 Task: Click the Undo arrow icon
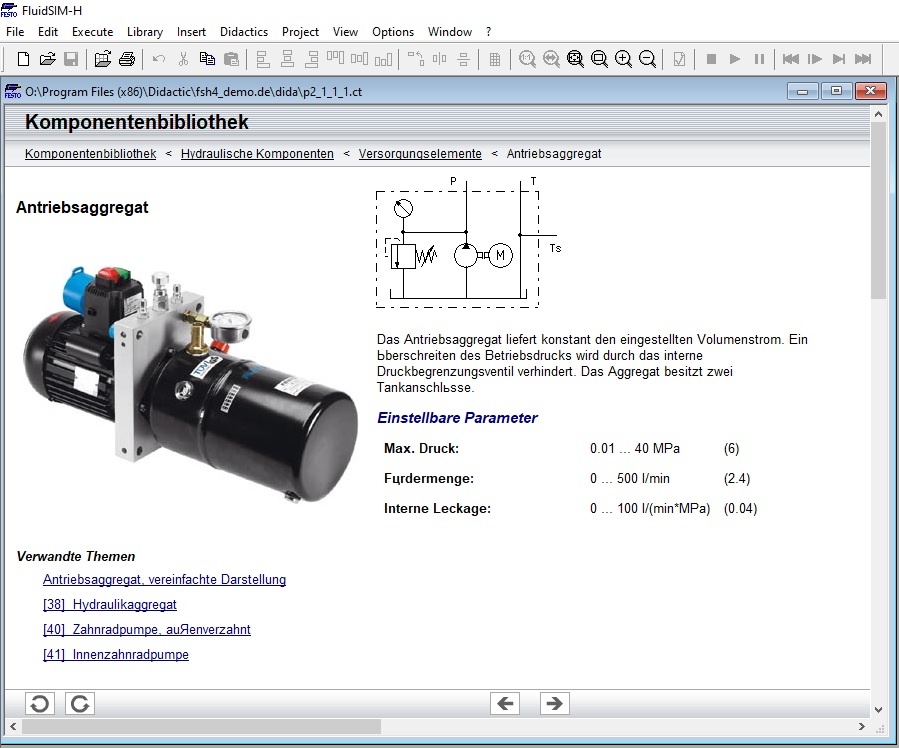159,59
